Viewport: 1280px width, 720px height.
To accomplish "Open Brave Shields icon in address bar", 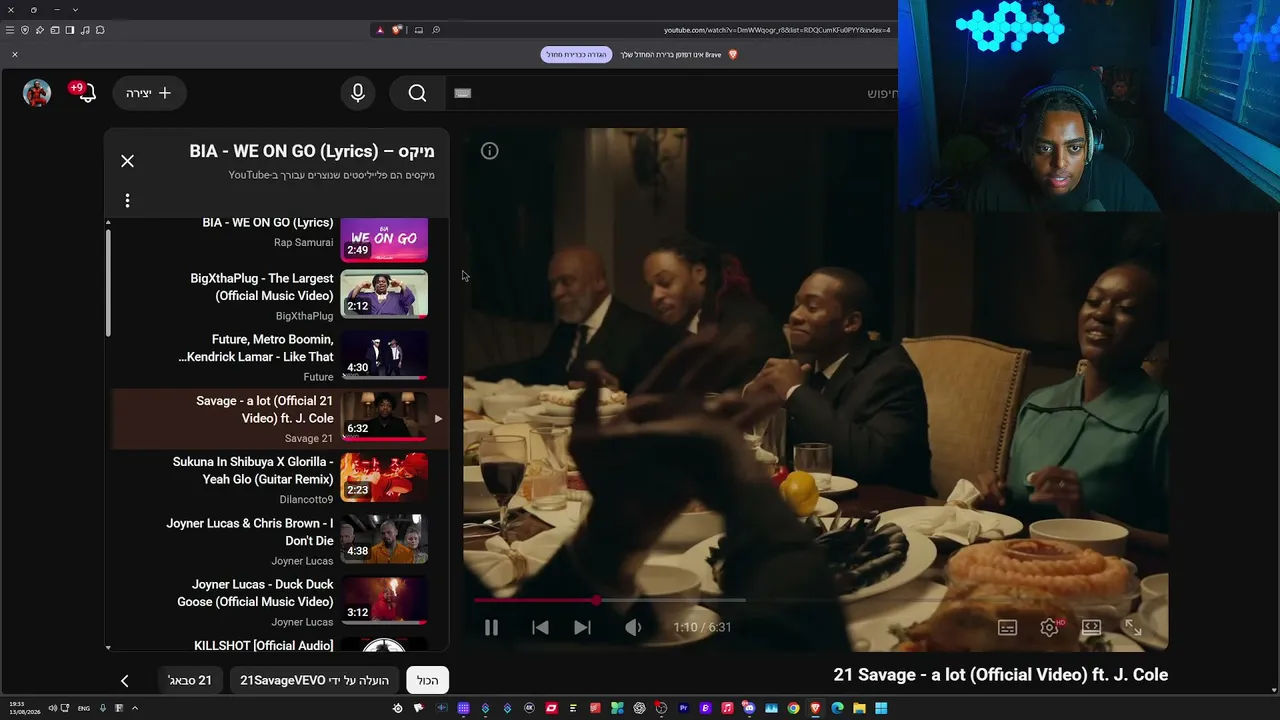I will click(396, 30).
